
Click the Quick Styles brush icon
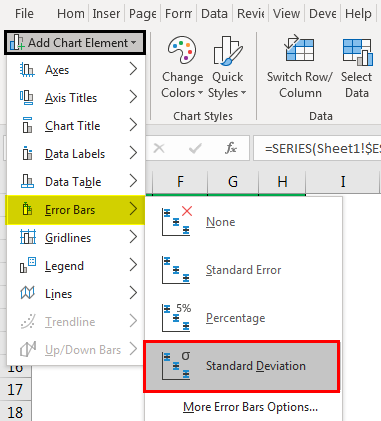click(x=227, y=51)
